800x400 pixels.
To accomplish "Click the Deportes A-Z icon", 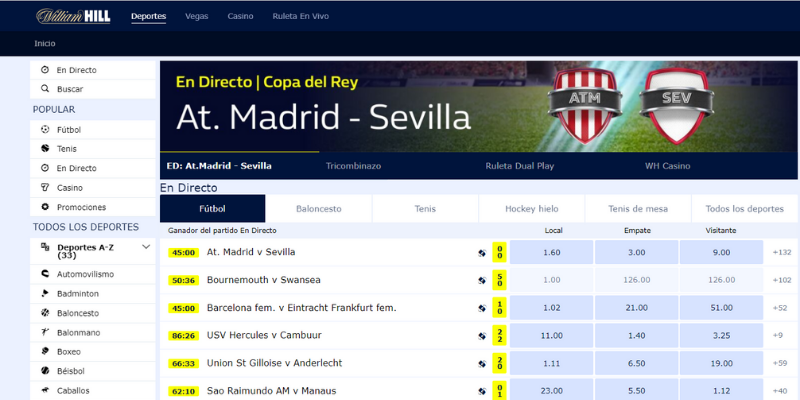I will (x=45, y=247).
